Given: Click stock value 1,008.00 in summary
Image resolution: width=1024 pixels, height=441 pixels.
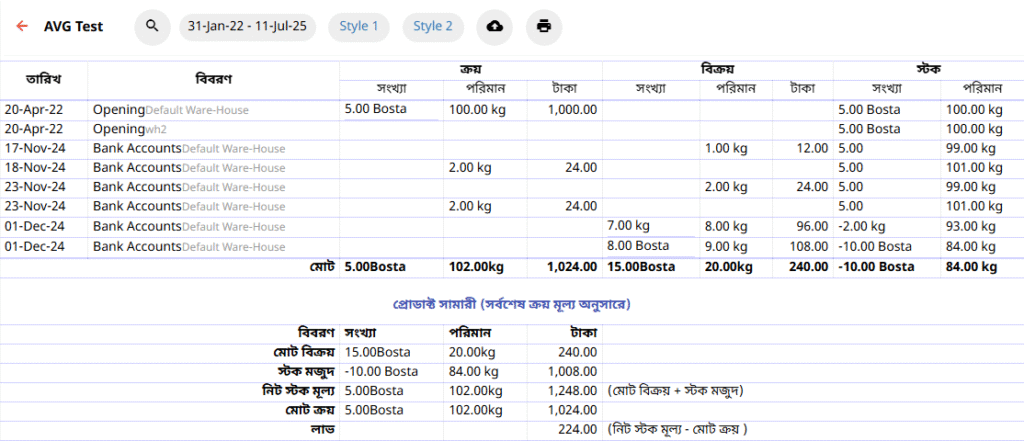Looking at the screenshot, I should (x=572, y=372).
